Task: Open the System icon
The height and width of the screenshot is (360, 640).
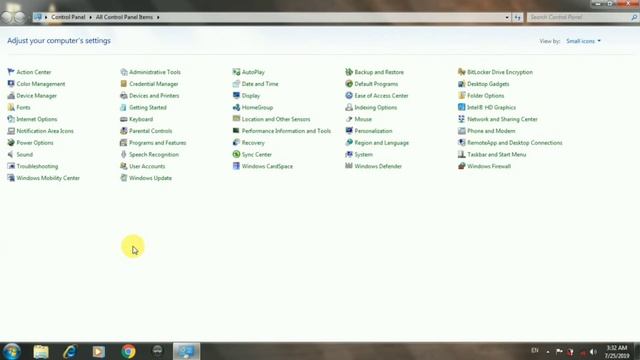Action: coord(349,154)
